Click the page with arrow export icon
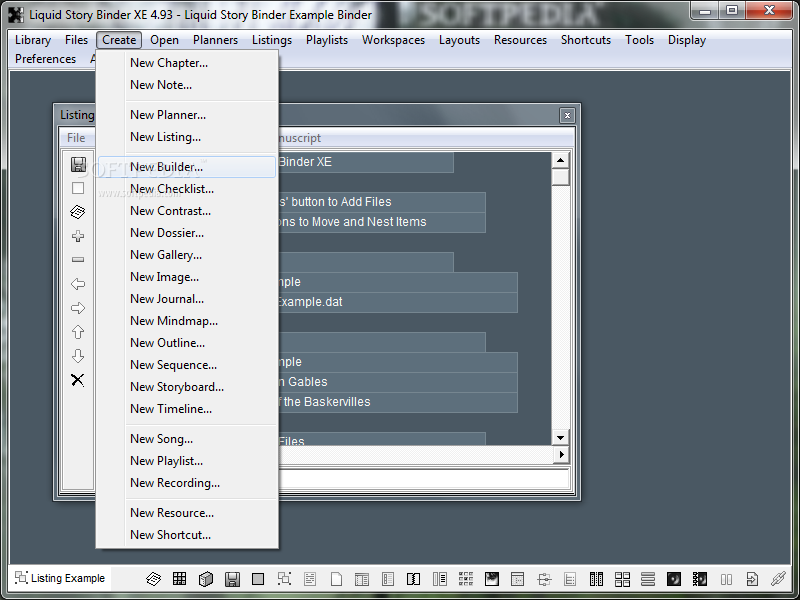The height and width of the screenshot is (600, 800). click(x=752, y=579)
